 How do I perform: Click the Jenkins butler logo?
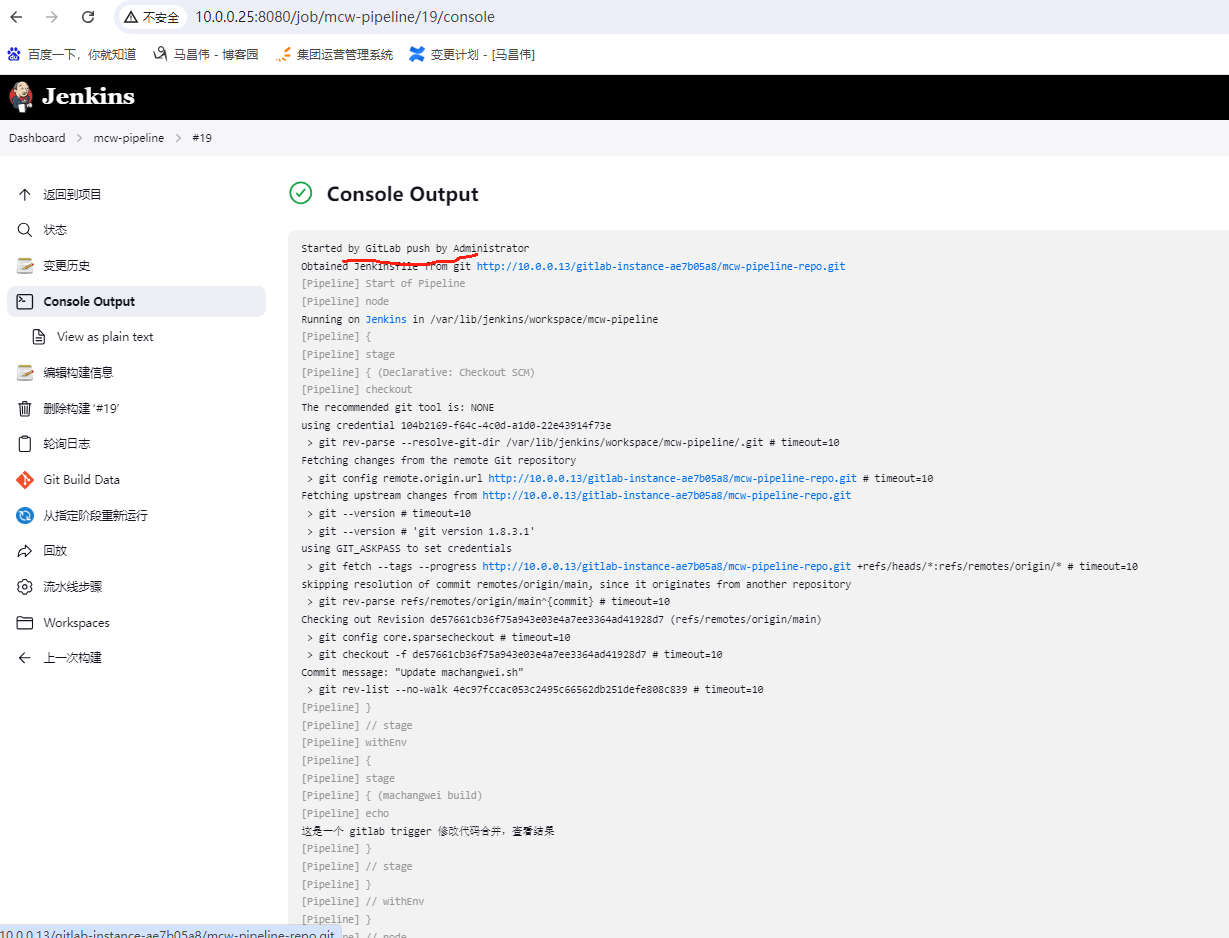pyautogui.click(x=20, y=97)
